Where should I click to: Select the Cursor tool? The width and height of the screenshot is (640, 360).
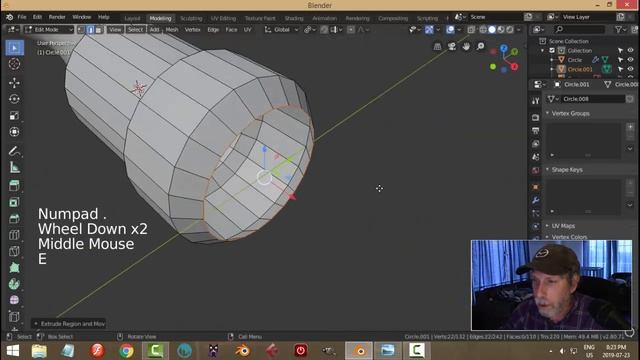point(14,64)
